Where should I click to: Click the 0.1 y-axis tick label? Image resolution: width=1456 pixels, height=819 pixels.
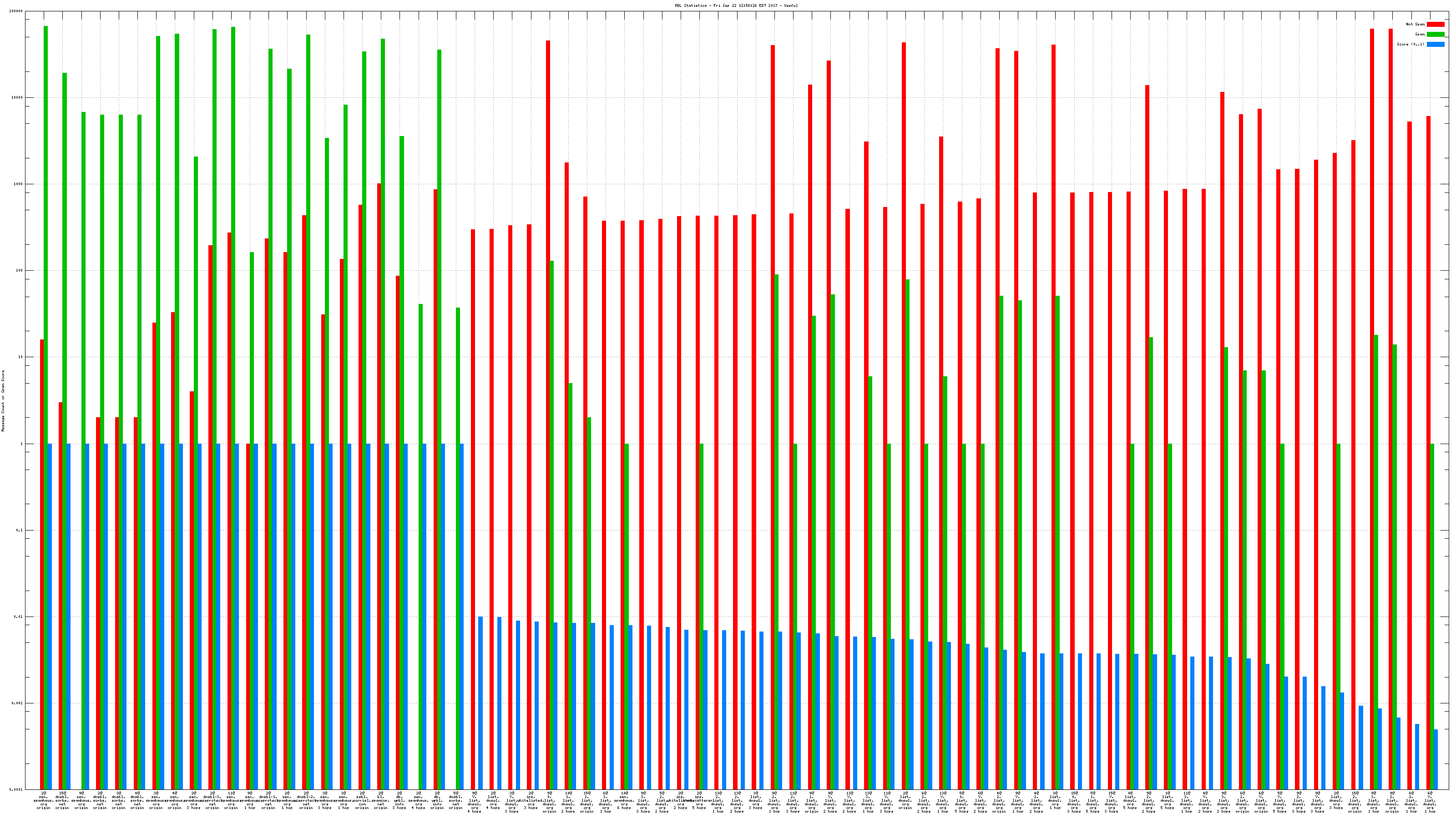[x=20, y=530]
